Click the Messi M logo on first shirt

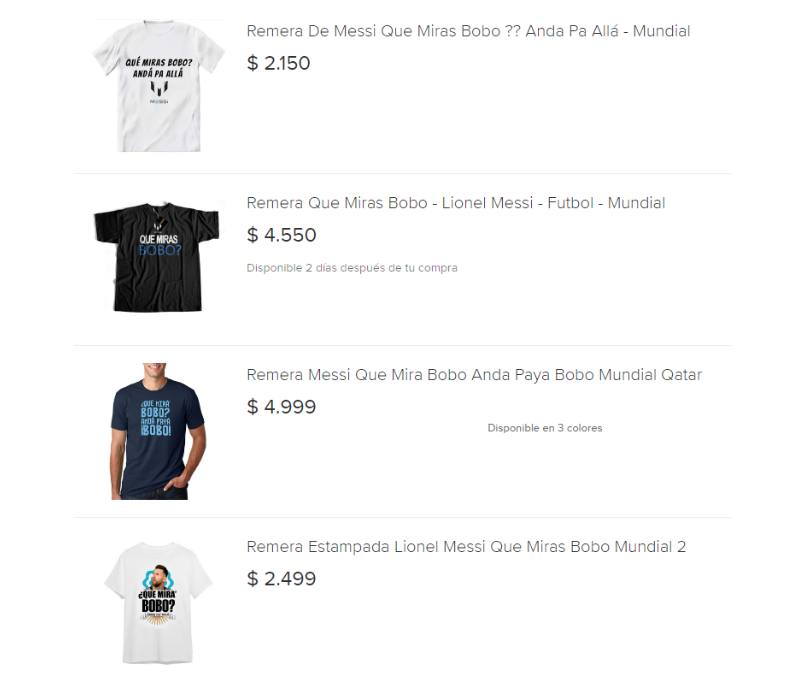point(159,89)
